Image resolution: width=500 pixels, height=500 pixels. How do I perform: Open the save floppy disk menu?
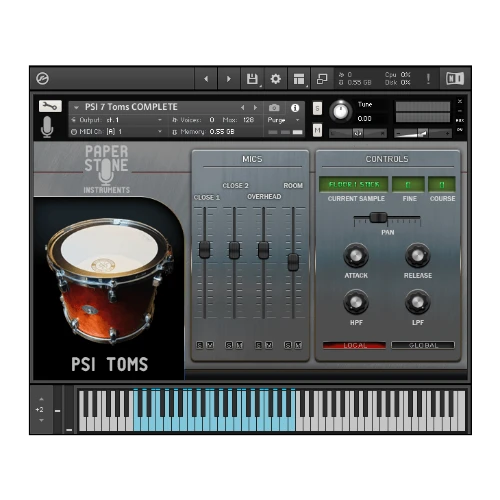(x=252, y=79)
